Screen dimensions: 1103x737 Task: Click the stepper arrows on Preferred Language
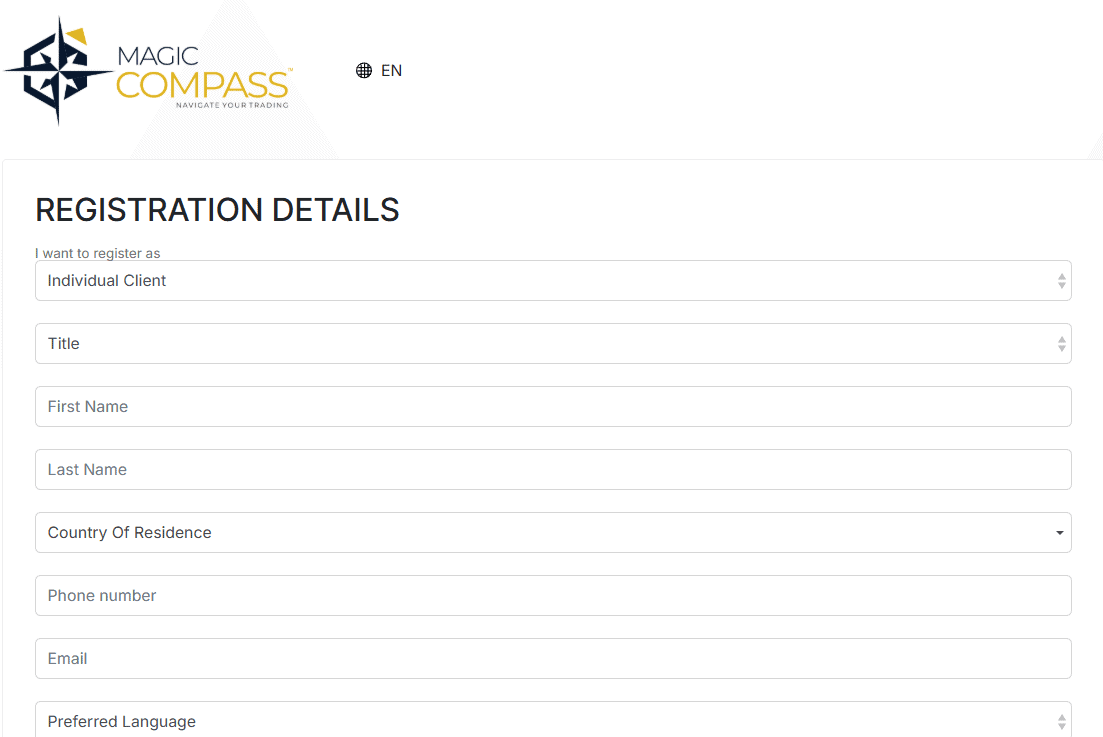point(1061,719)
